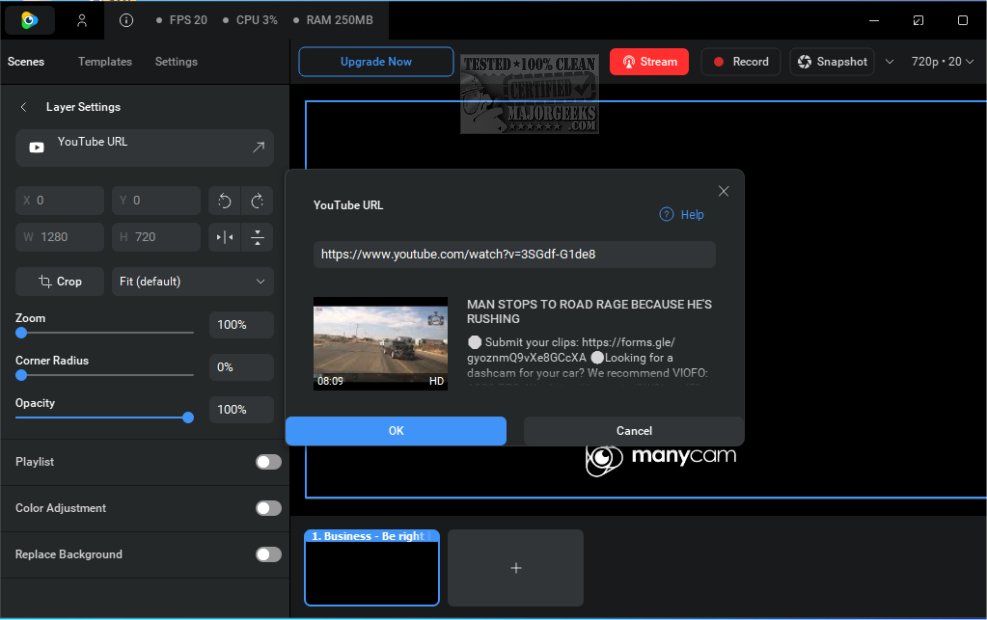Flip the layer vertically
This screenshot has width=987, height=620.
click(x=257, y=237)
